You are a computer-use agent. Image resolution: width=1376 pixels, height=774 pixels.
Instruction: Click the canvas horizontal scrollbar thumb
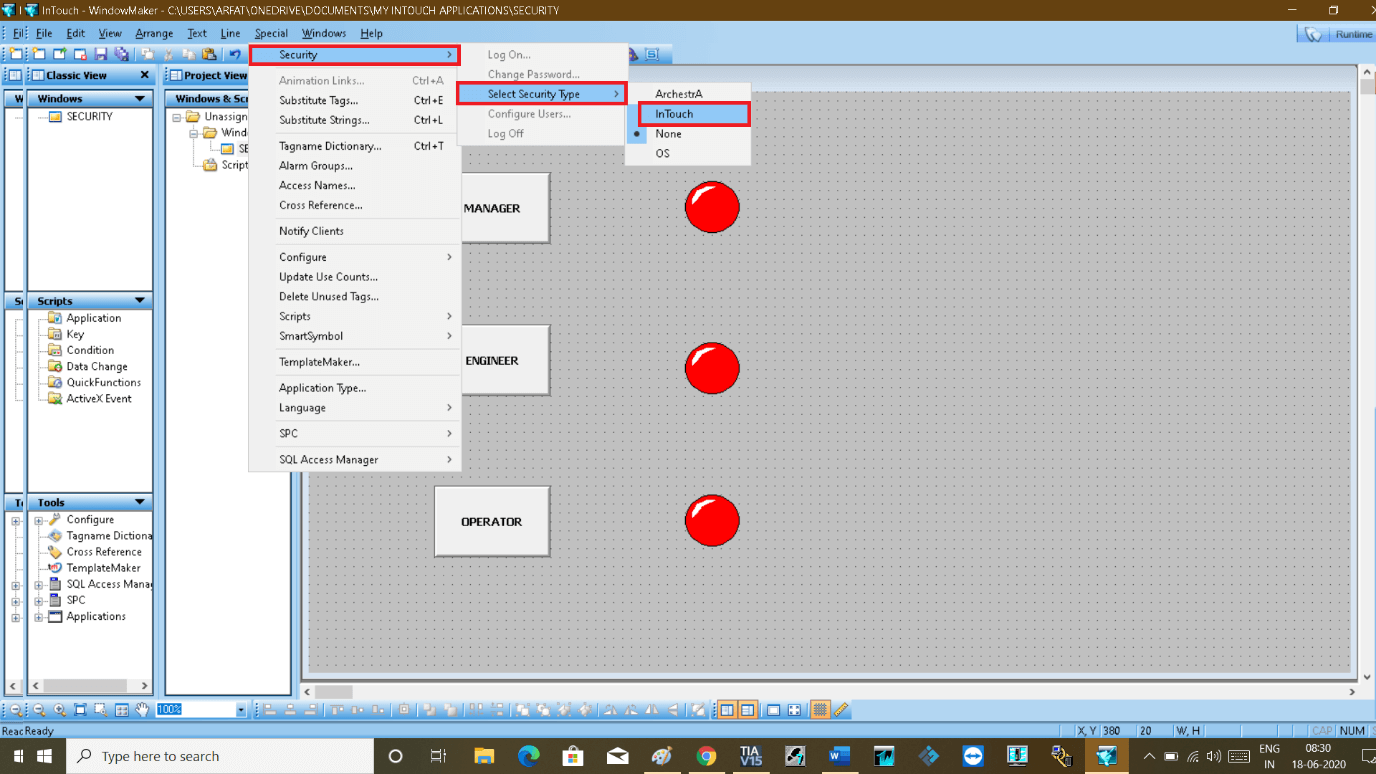click(334, 691)
